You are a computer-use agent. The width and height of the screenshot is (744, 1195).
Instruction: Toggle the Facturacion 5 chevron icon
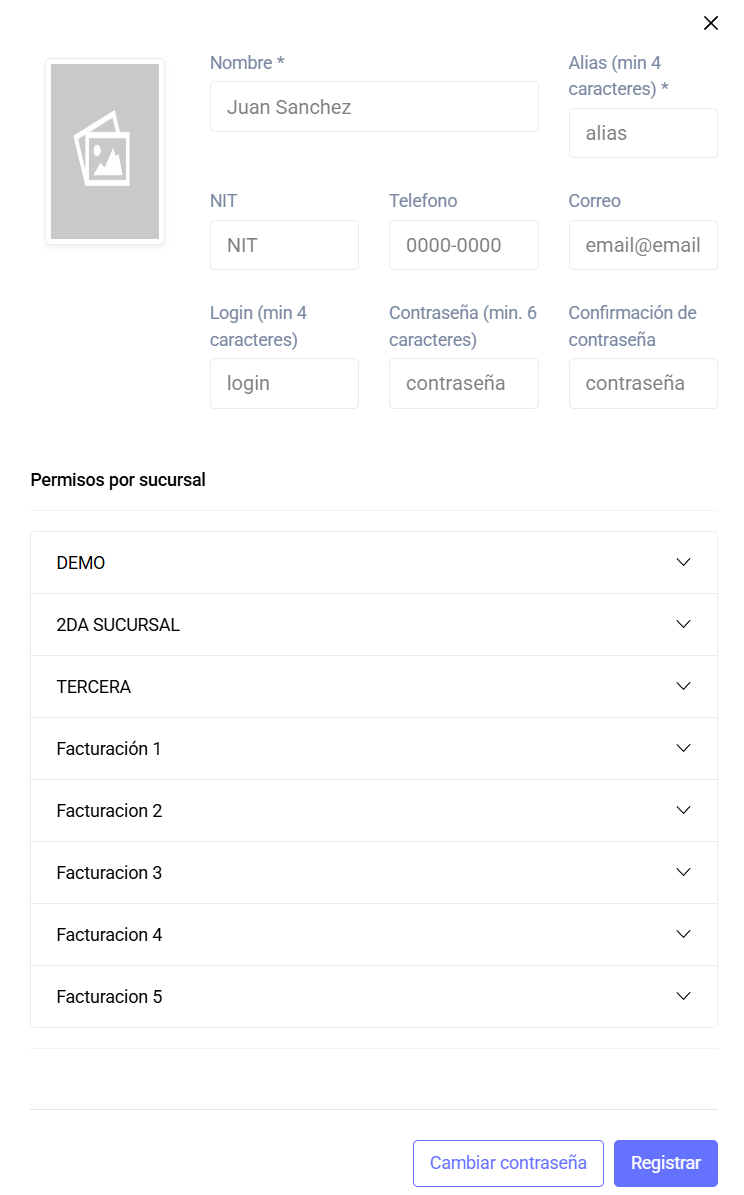point(683,997)
